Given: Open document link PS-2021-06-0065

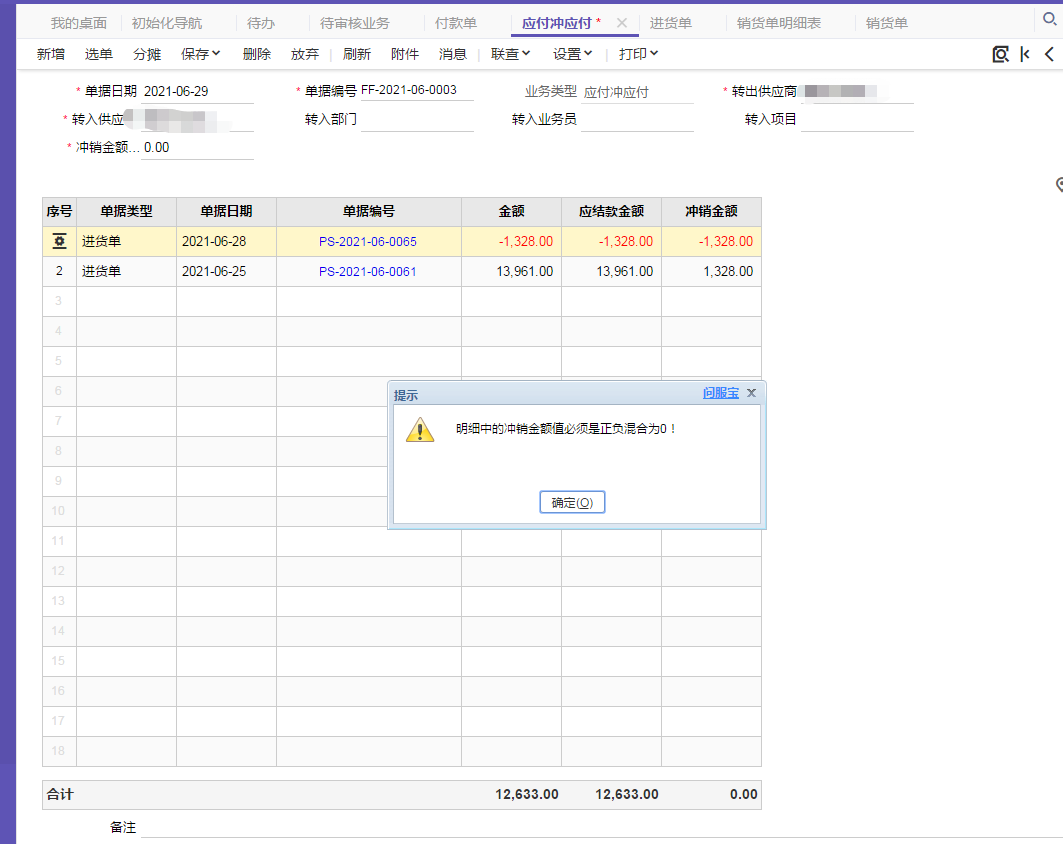Looking at the screenshot, I should pos(367,241).
